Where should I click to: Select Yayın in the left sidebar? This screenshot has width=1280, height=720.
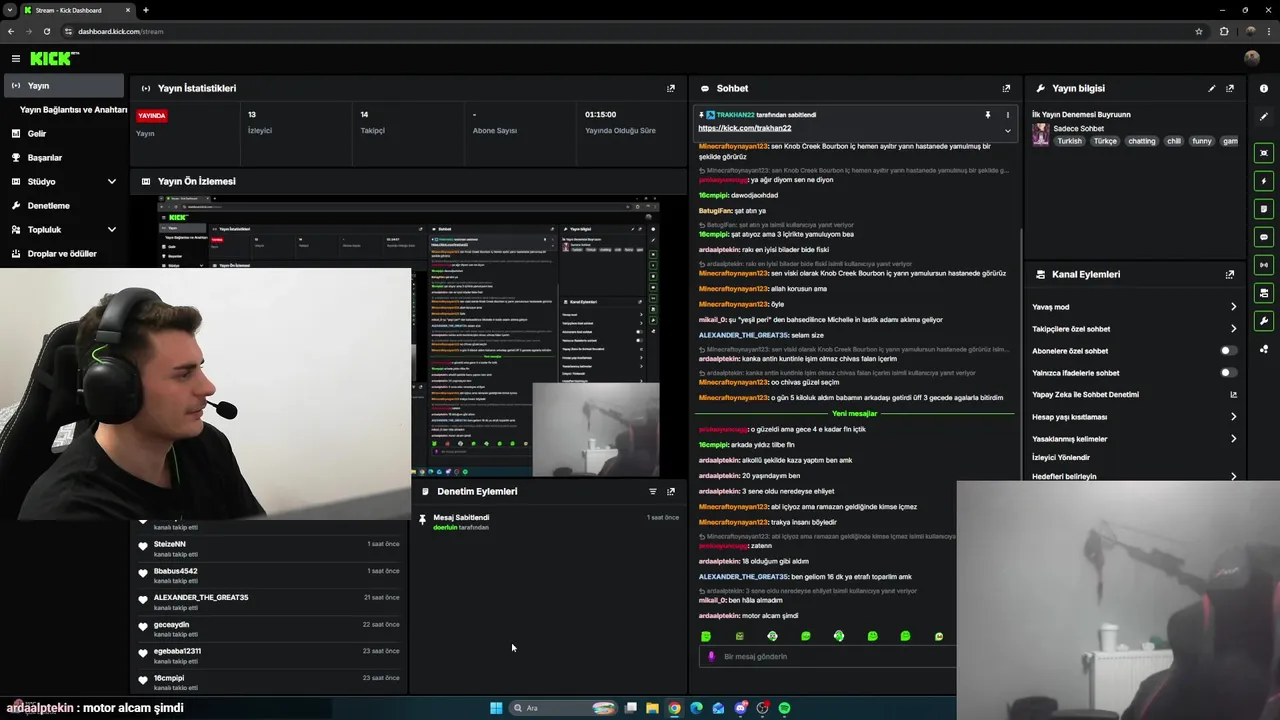click(63, 86)
